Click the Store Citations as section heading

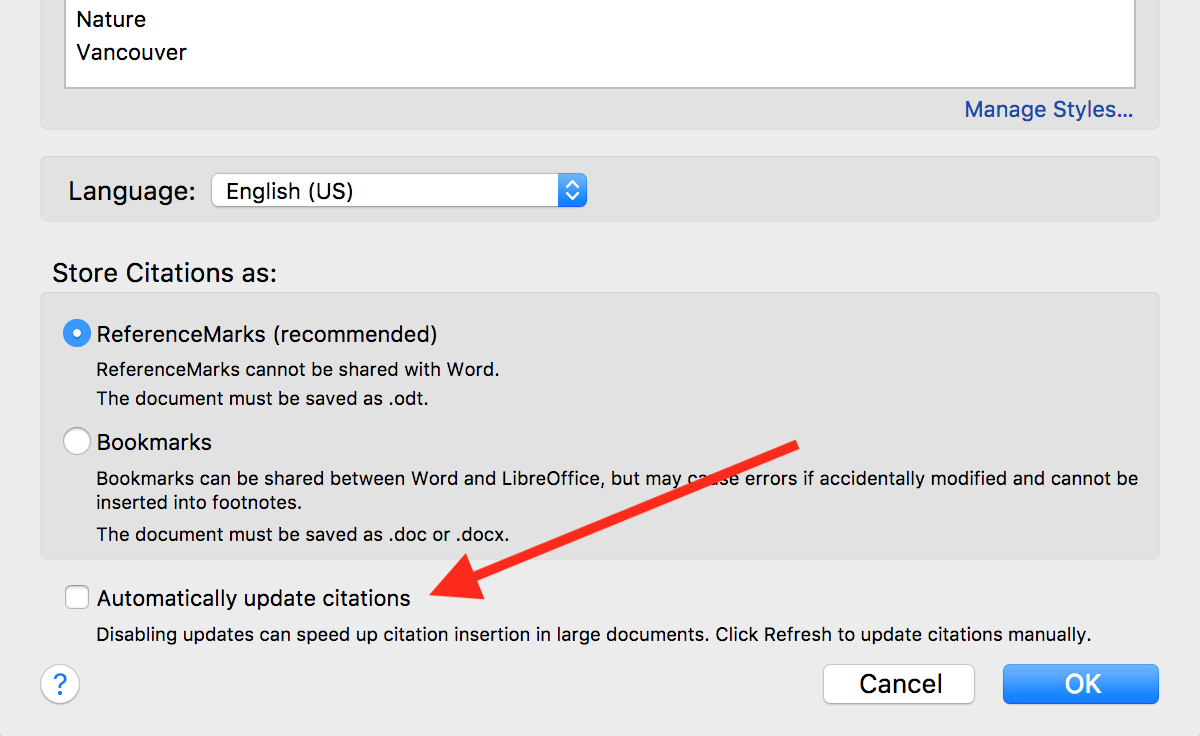pos(165,272)
